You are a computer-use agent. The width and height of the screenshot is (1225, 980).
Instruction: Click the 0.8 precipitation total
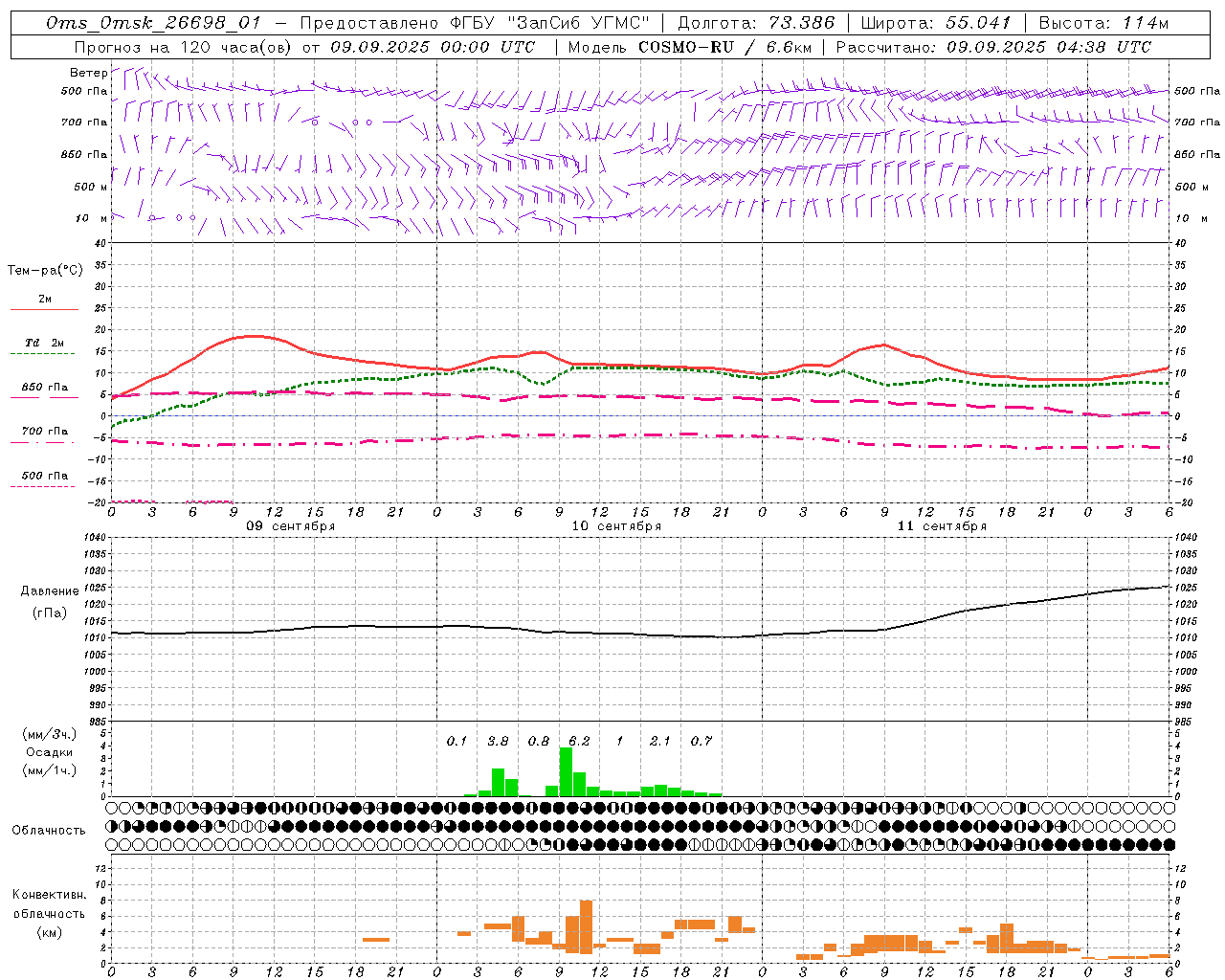pos(538,742)
